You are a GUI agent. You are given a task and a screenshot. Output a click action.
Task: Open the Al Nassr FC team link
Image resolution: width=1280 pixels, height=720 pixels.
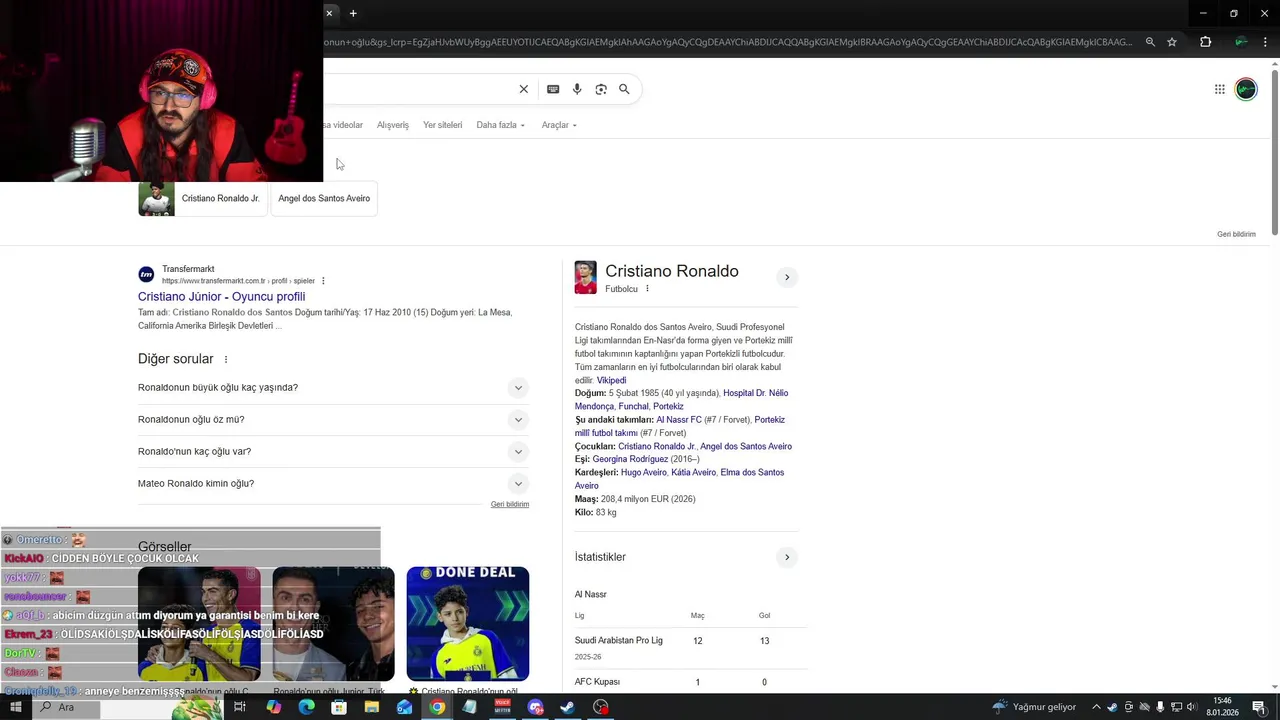point(679,420)
